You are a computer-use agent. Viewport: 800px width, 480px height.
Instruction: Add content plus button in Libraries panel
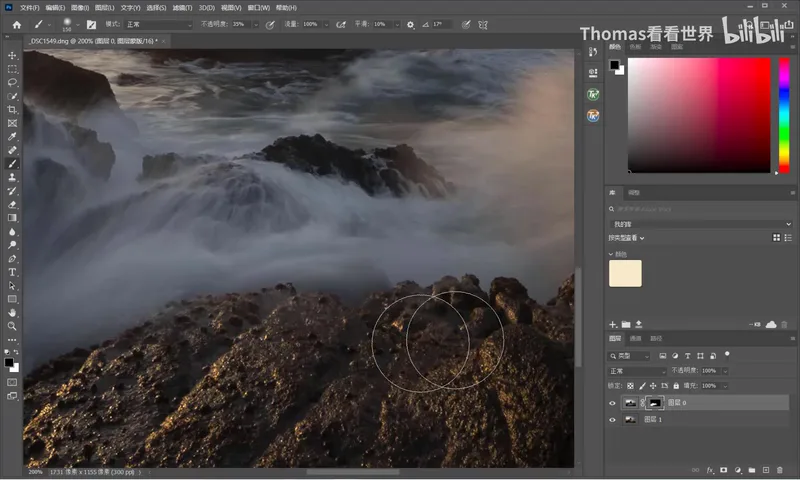click(x=613, y=324)
